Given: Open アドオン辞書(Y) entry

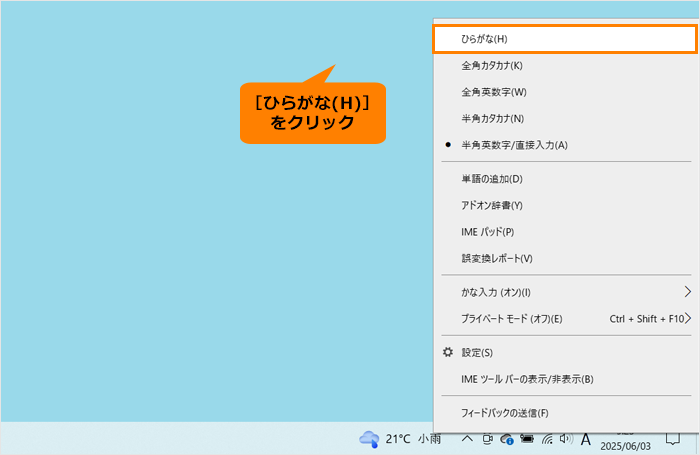Looking at the screenshot, I should pos(565,205).
